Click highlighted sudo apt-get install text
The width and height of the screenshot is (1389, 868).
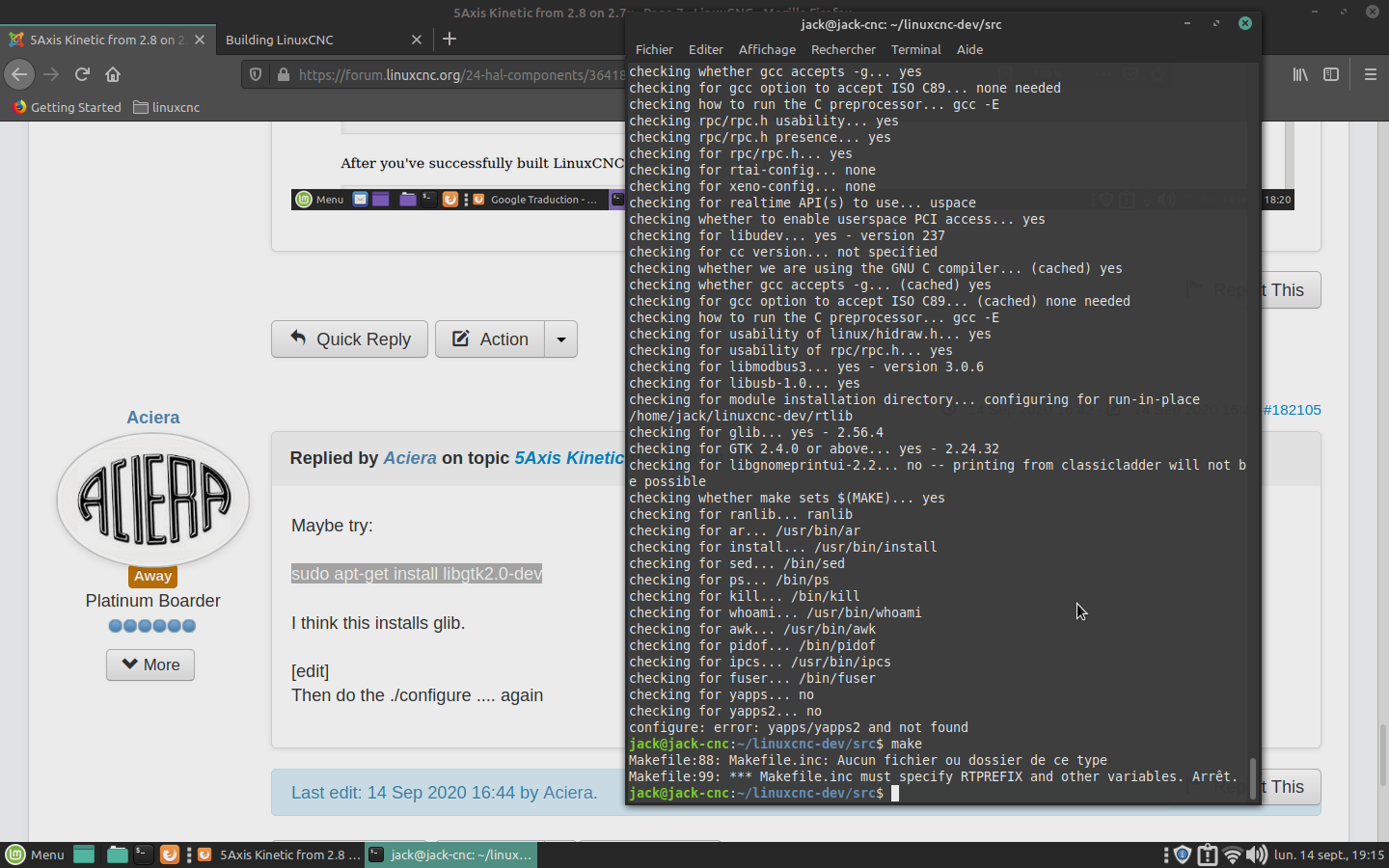click(x=417, y=574)
